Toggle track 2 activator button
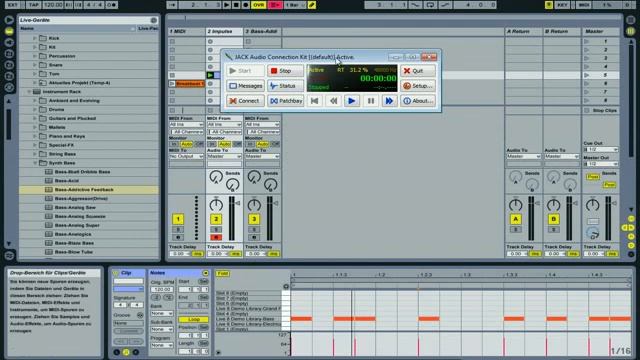The image size is (640, 360). click(x=216, y=219)
